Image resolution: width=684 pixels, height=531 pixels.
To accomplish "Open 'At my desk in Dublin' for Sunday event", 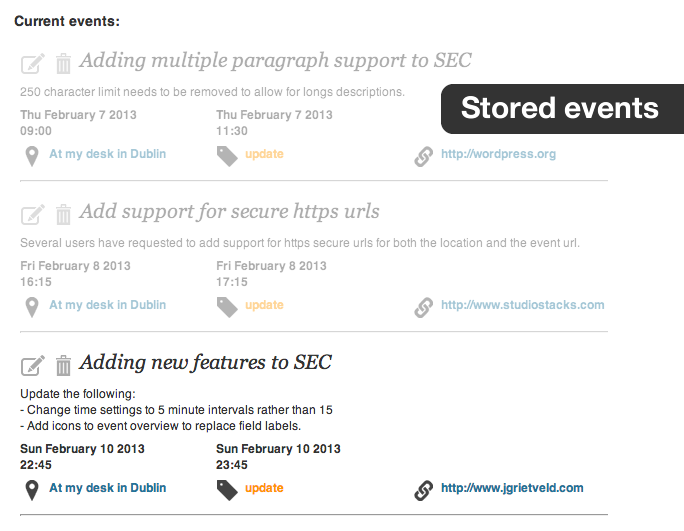I will click(x=107, y=488).
